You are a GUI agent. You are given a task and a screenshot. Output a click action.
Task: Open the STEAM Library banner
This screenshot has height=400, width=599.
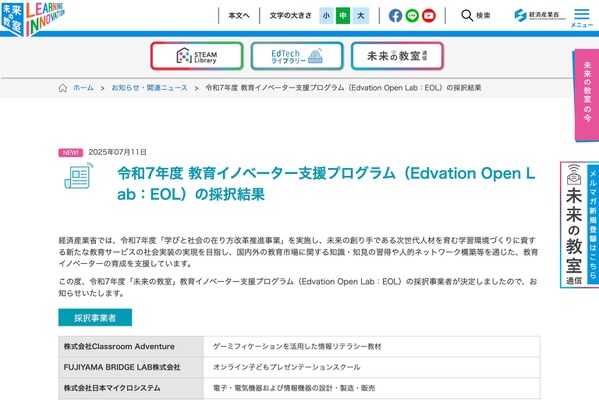tap(197, 56)
